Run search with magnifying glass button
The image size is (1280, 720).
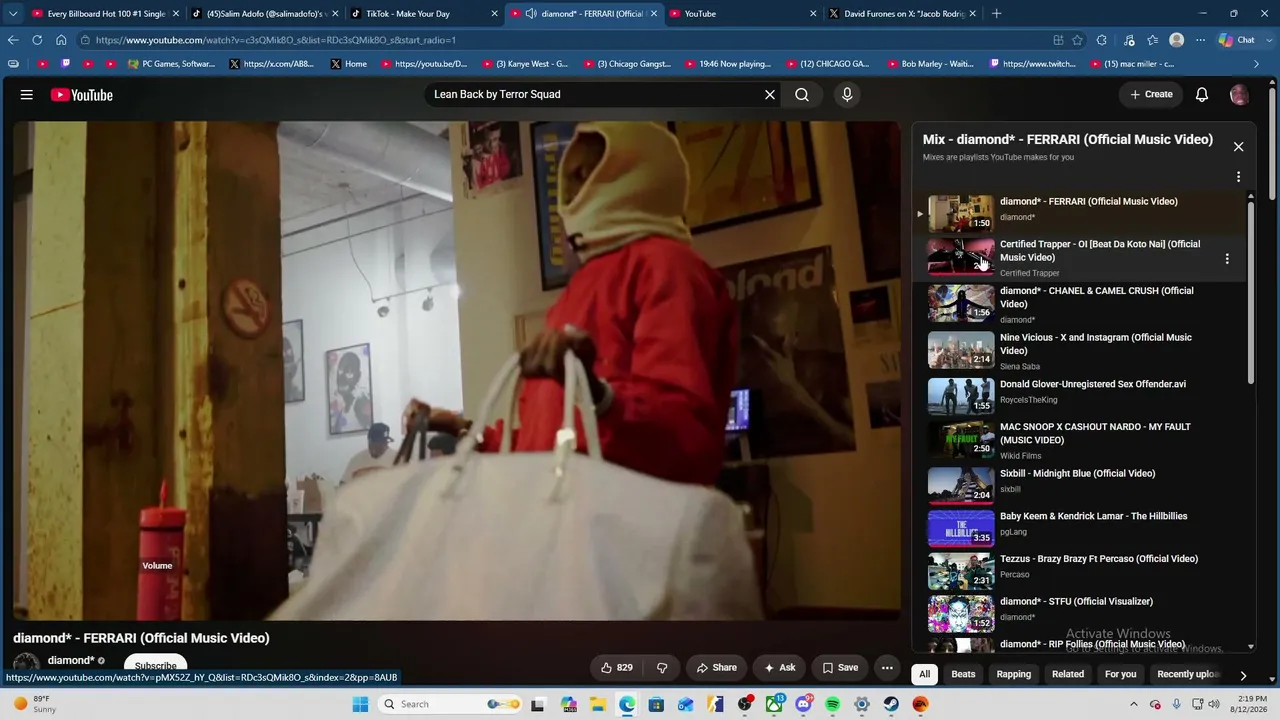point(802,95)
